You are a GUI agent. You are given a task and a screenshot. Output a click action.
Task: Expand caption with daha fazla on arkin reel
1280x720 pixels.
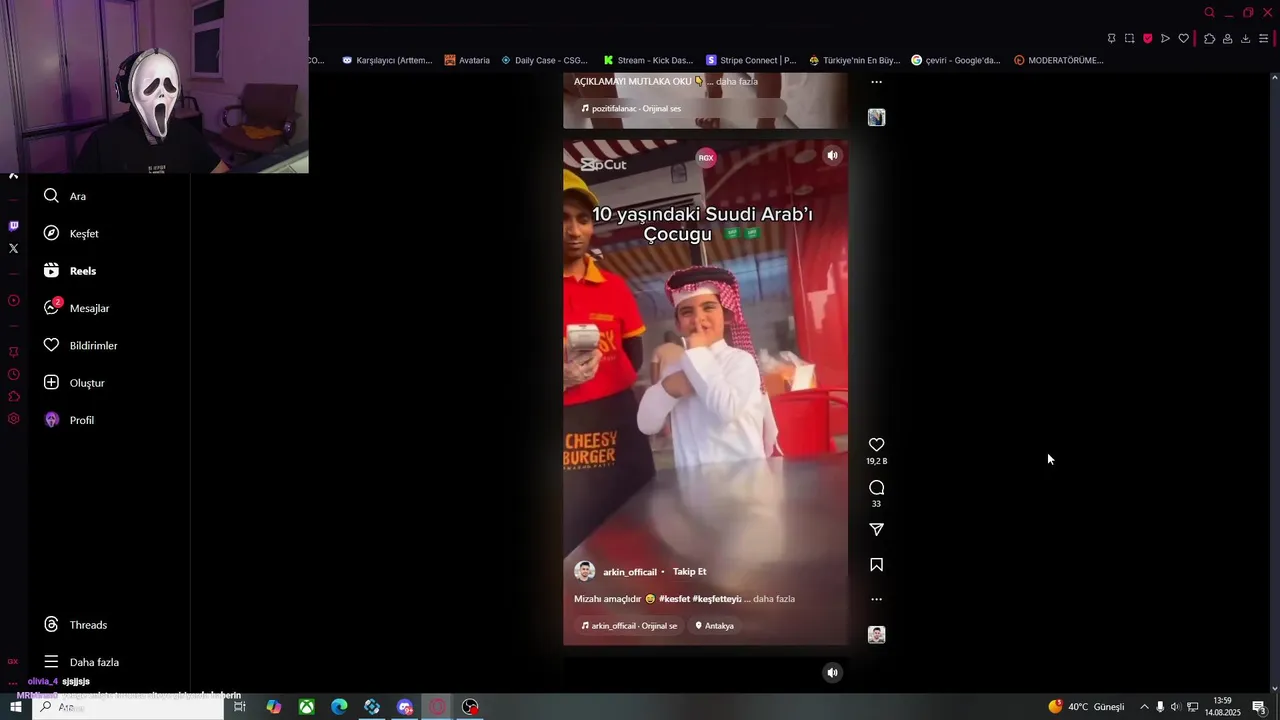(x=774, y=599)
